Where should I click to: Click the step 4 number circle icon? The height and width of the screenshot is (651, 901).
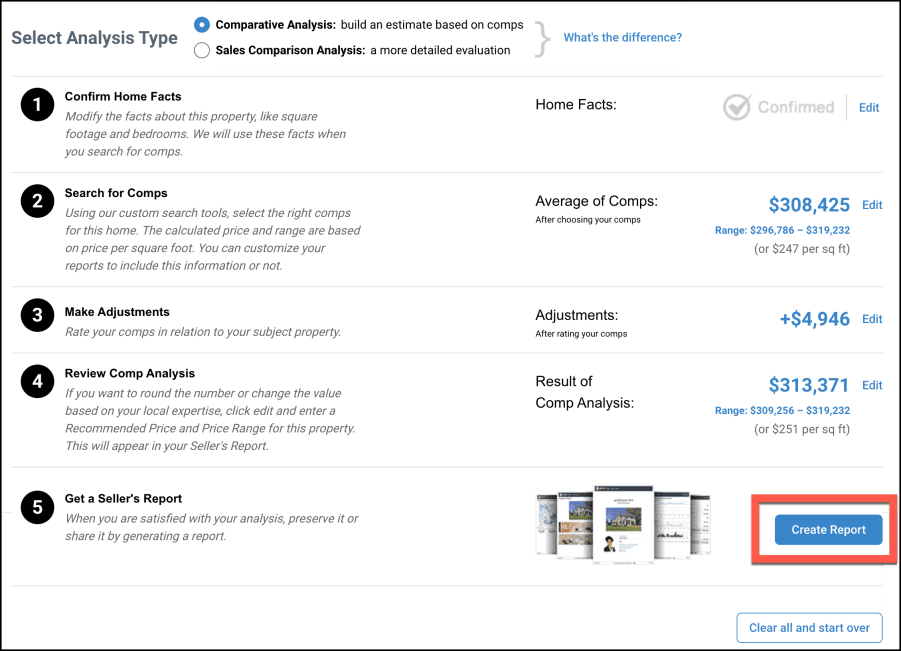click(x=36, y=383)
